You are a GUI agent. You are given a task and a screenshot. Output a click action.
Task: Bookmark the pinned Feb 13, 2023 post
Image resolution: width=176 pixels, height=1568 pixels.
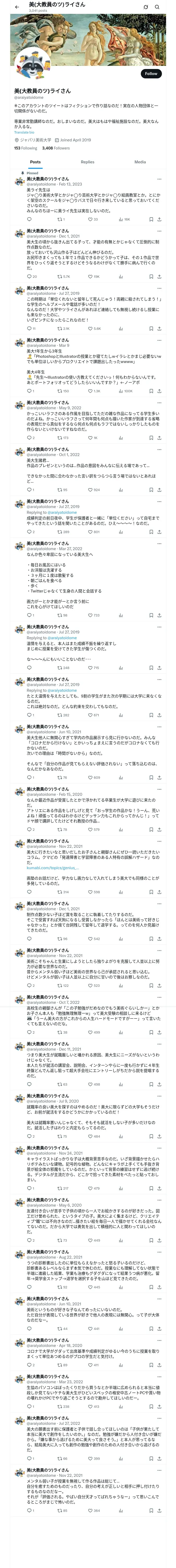151,219
